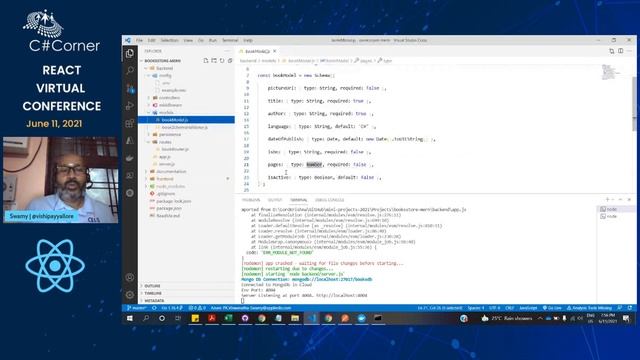Image resolution: width=640 pixels, height=360 pixels.
Task: Open bookRouter.js in Explorer
Action: 175,149
